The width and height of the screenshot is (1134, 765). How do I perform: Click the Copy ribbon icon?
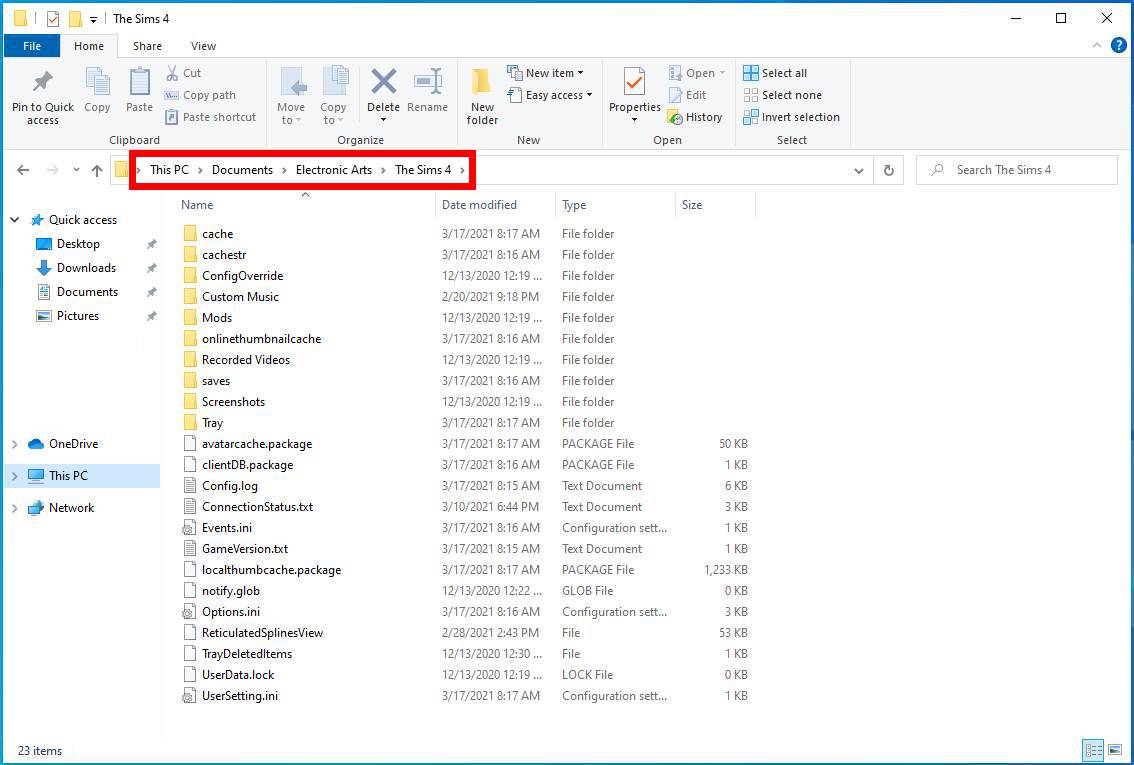tap(97, 82)
